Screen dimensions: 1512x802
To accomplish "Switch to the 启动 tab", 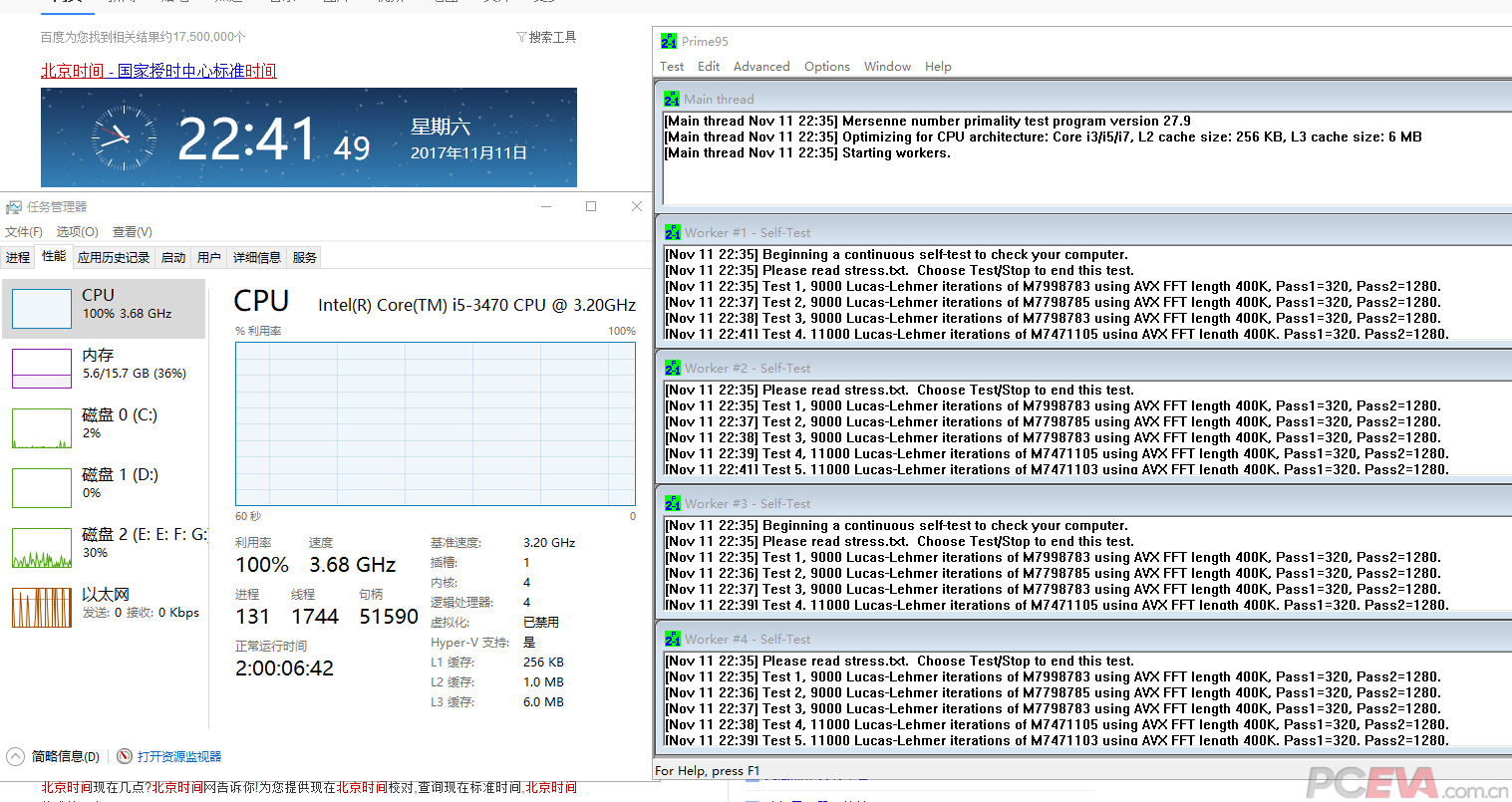I will point(173,257).
